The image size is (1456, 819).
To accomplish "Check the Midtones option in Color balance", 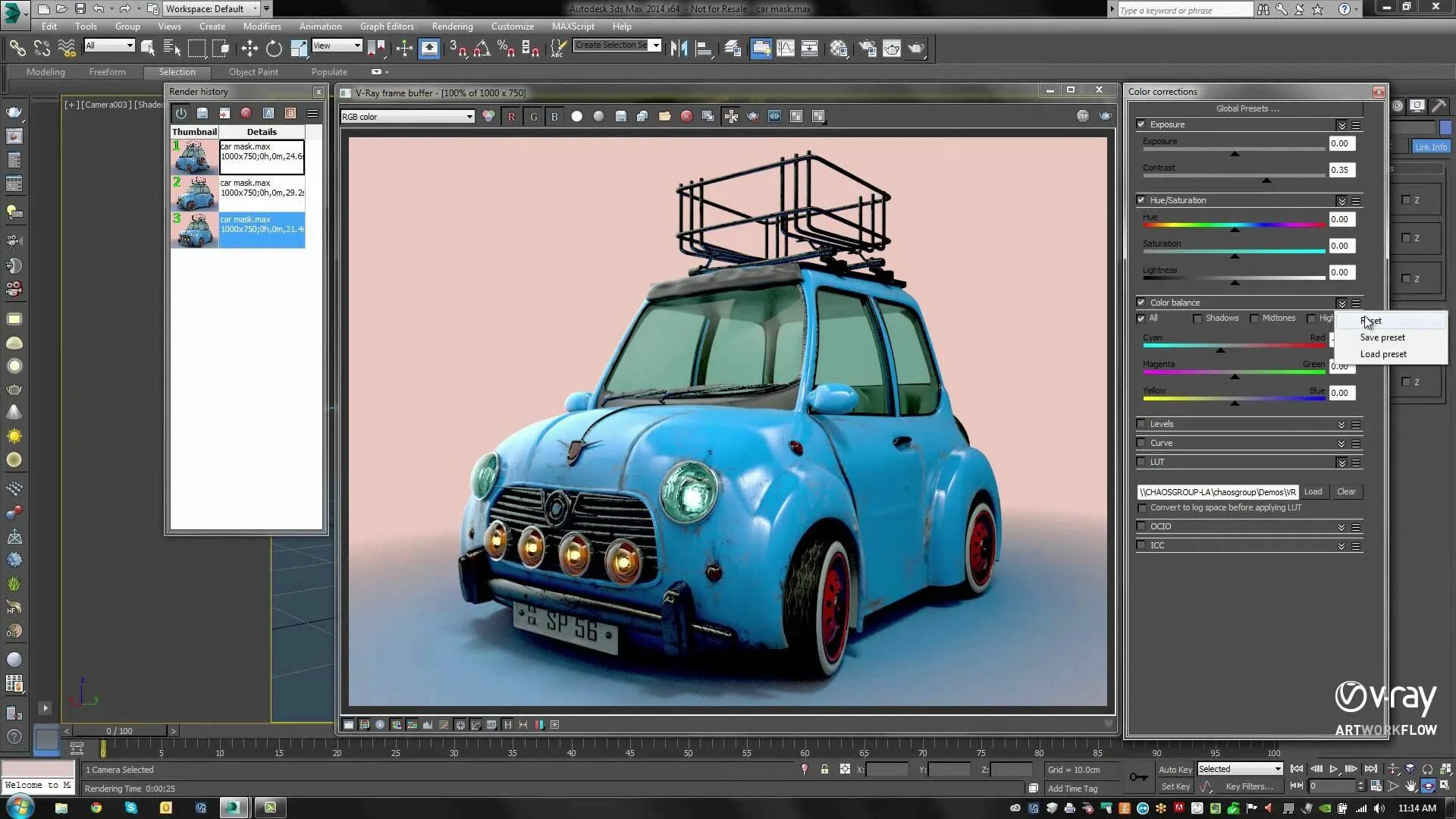I will point(1254,318).
